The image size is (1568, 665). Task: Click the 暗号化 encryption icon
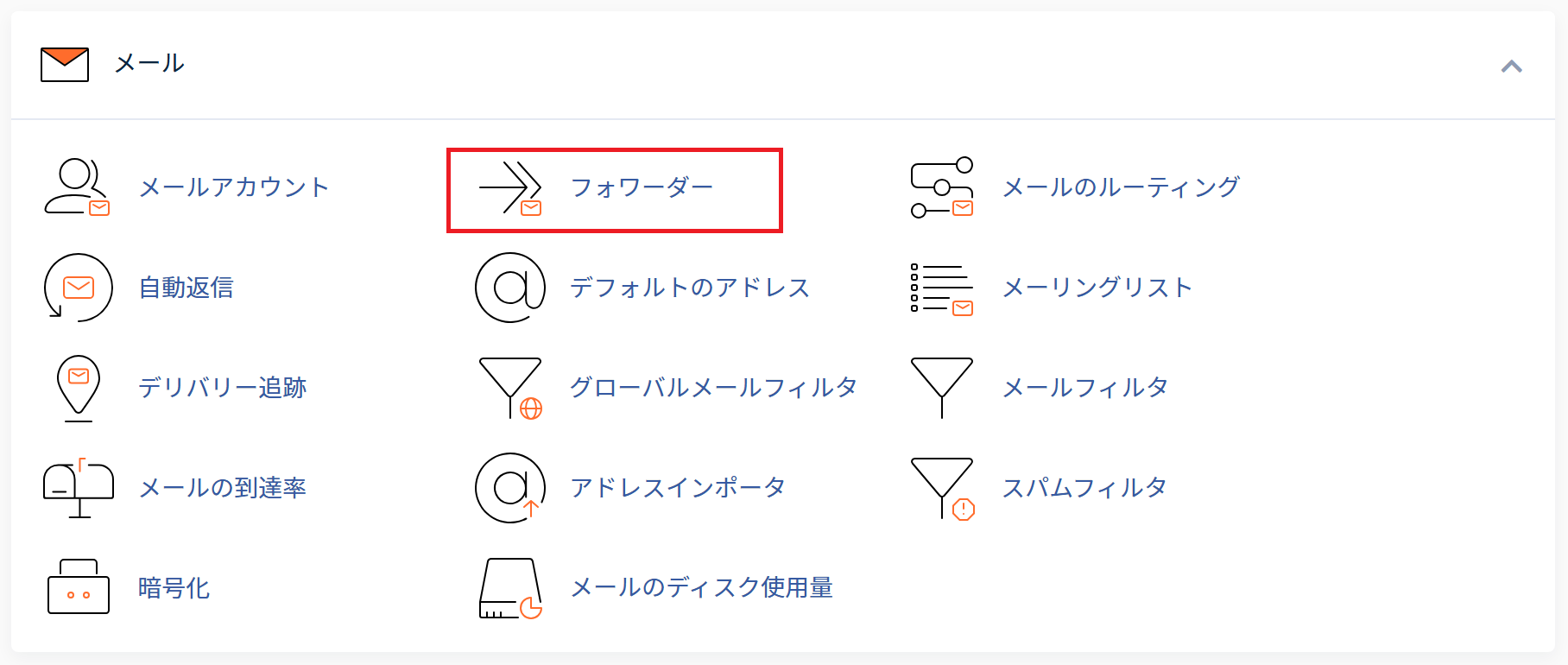click(79, 587)
